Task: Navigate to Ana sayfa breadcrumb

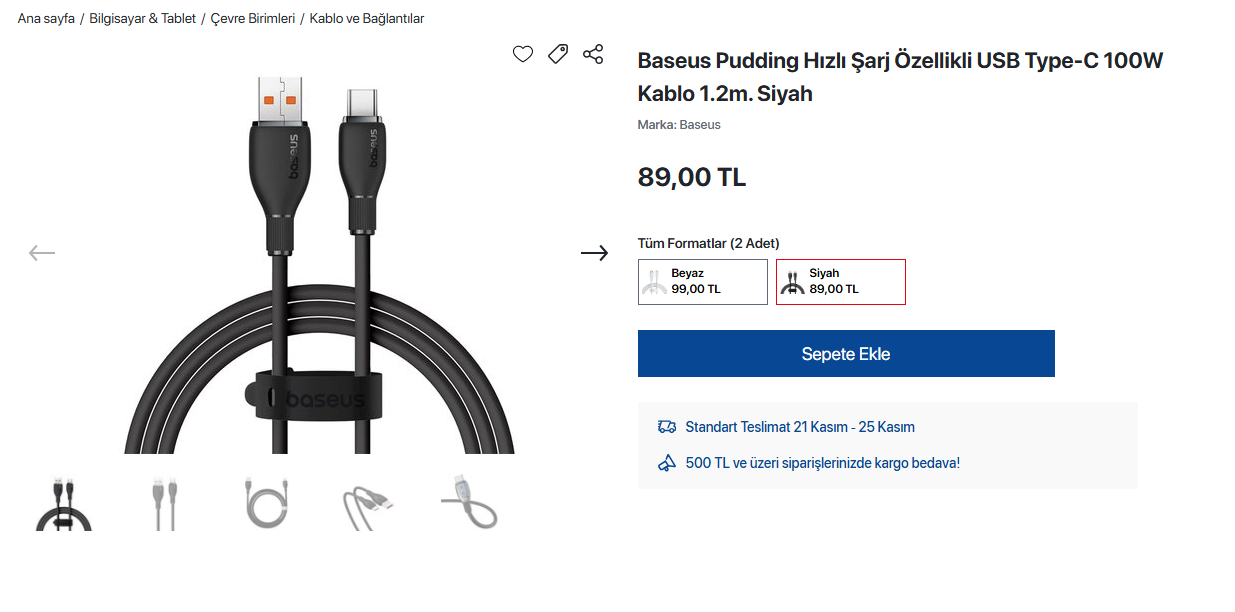Action: 46,19
